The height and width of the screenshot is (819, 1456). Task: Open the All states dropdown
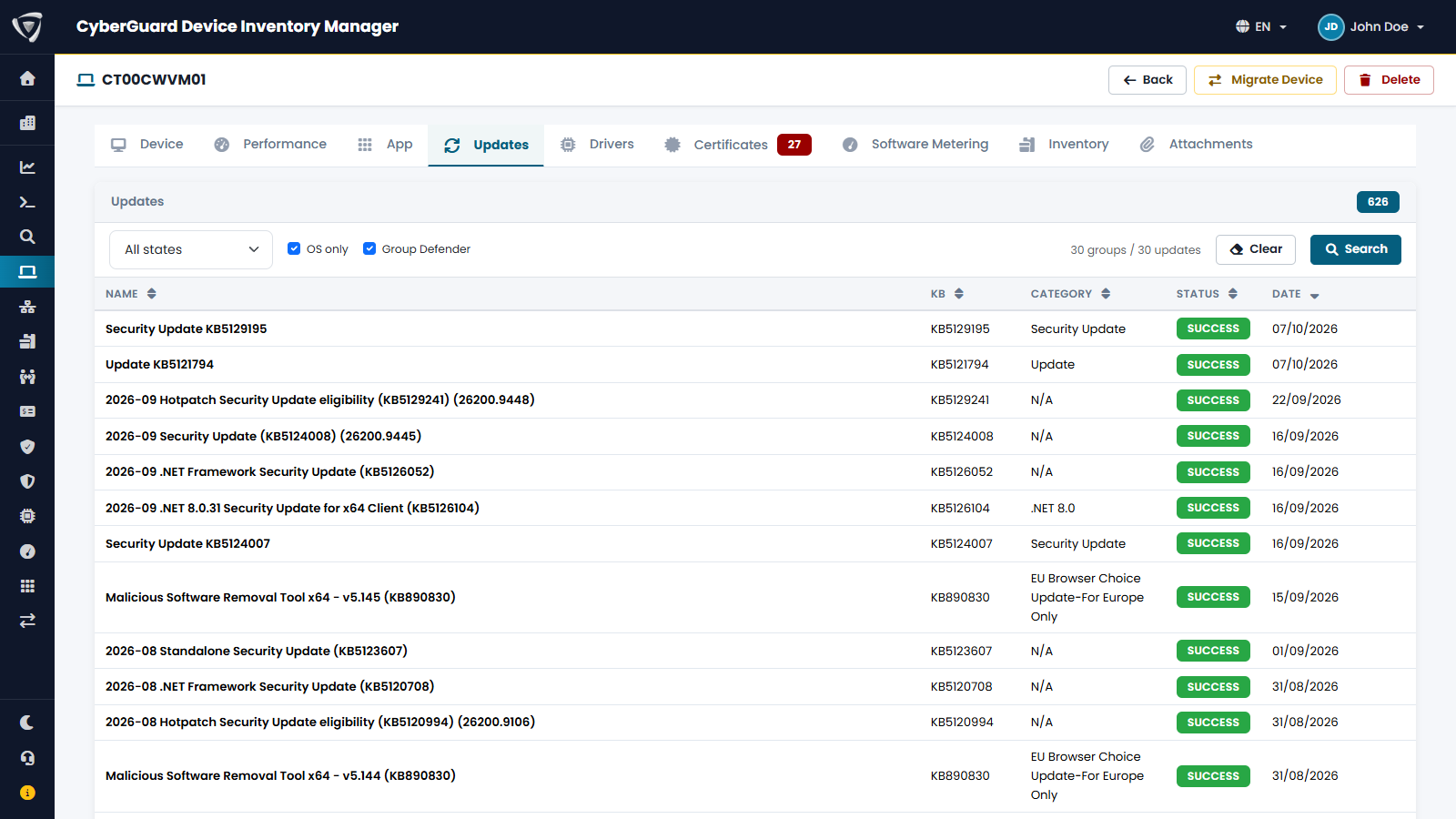coord(191,249)
